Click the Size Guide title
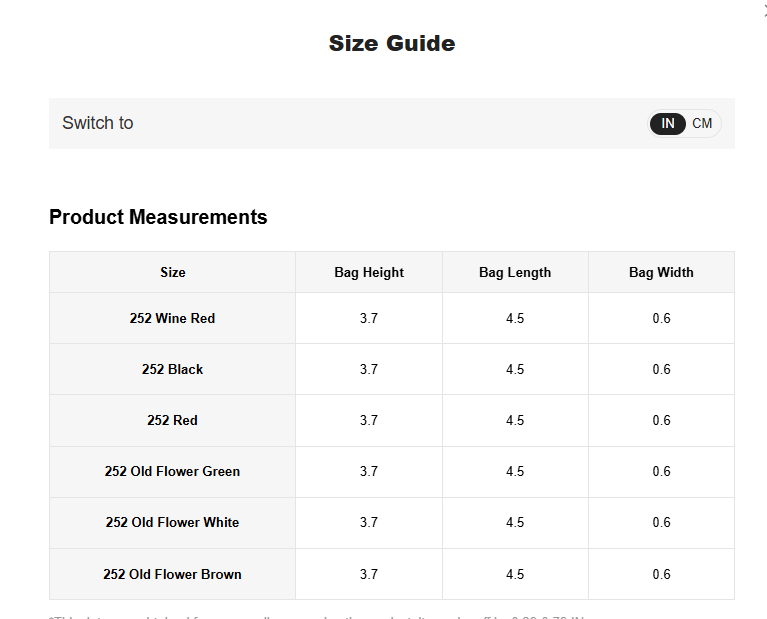 pos(392,44)
